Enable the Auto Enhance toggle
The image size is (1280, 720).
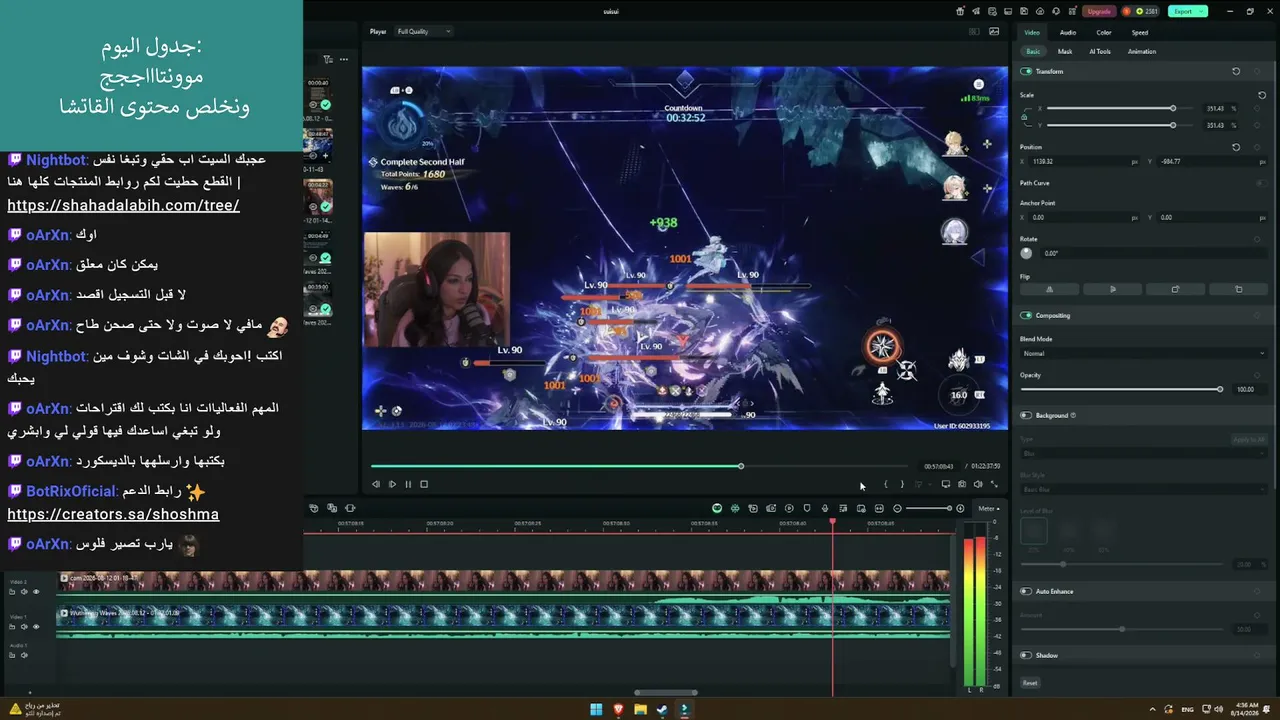1026,592
